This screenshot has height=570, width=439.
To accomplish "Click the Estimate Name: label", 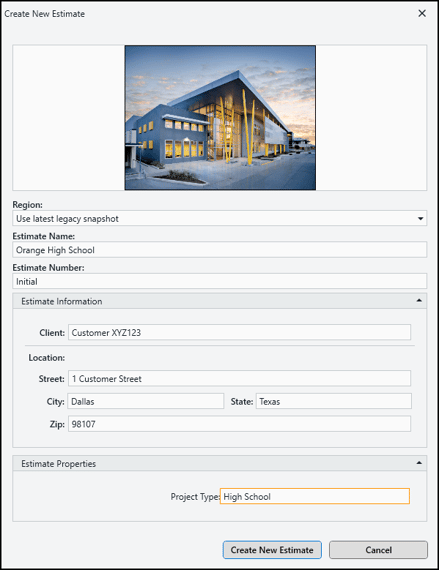I will click(x=44, y=236).
